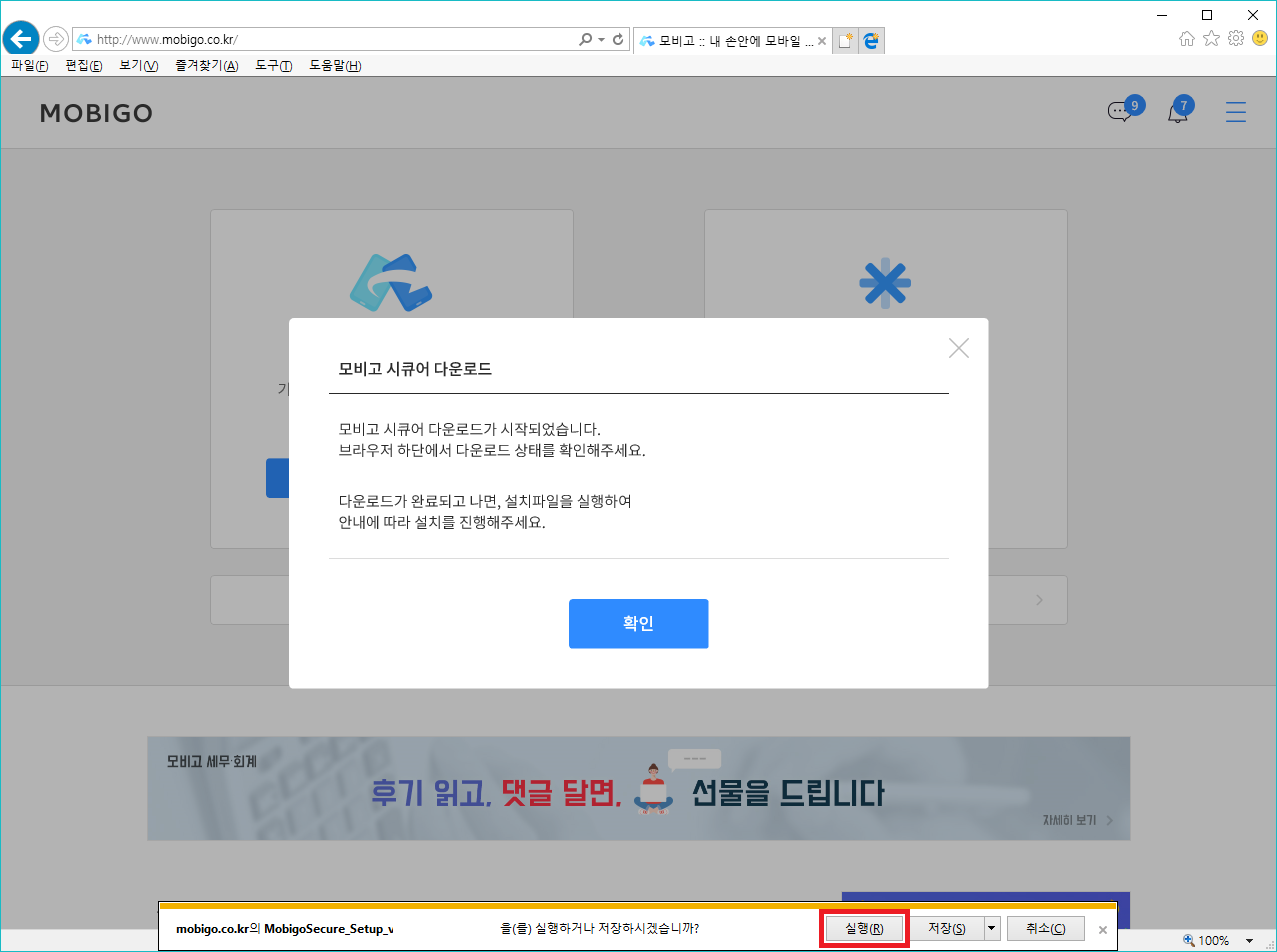1277x952 pixels.
Task: Open the Favorites star icon
Action: pyautogui.click(x=1211, y=39)
